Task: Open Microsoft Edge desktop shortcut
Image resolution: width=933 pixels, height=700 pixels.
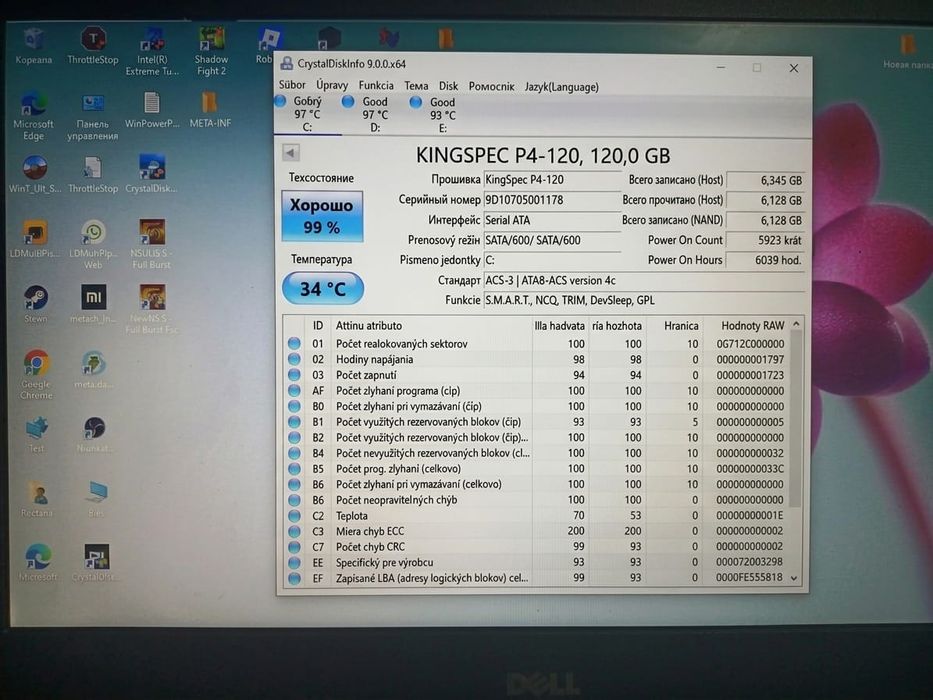Action: [33, 116]
